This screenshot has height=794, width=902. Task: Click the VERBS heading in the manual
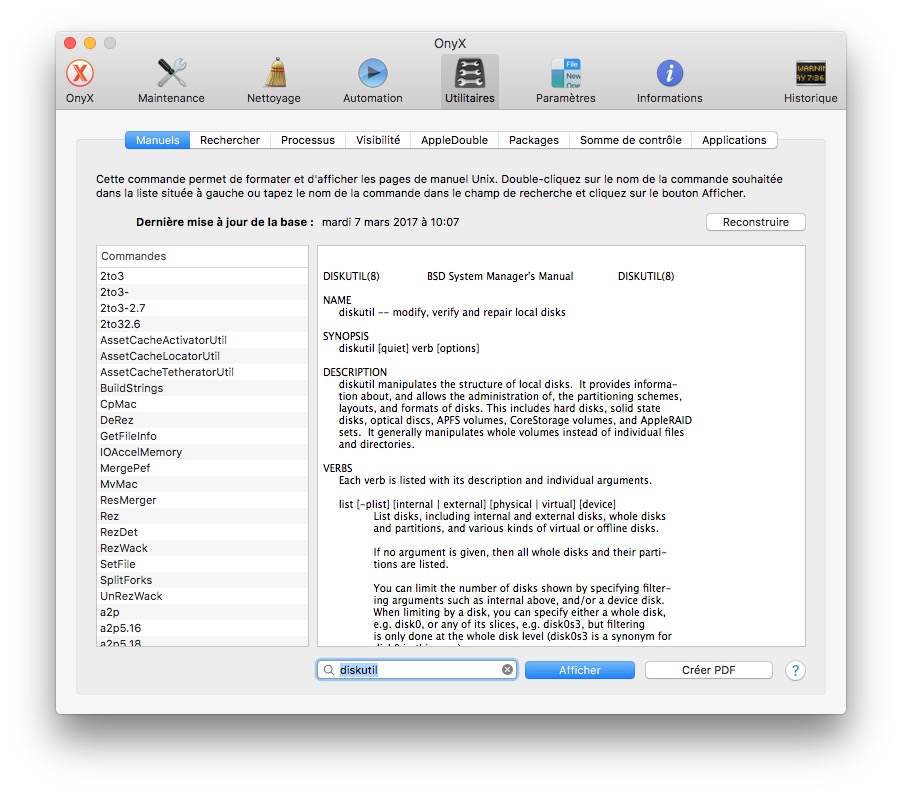(x=338, y=468)
